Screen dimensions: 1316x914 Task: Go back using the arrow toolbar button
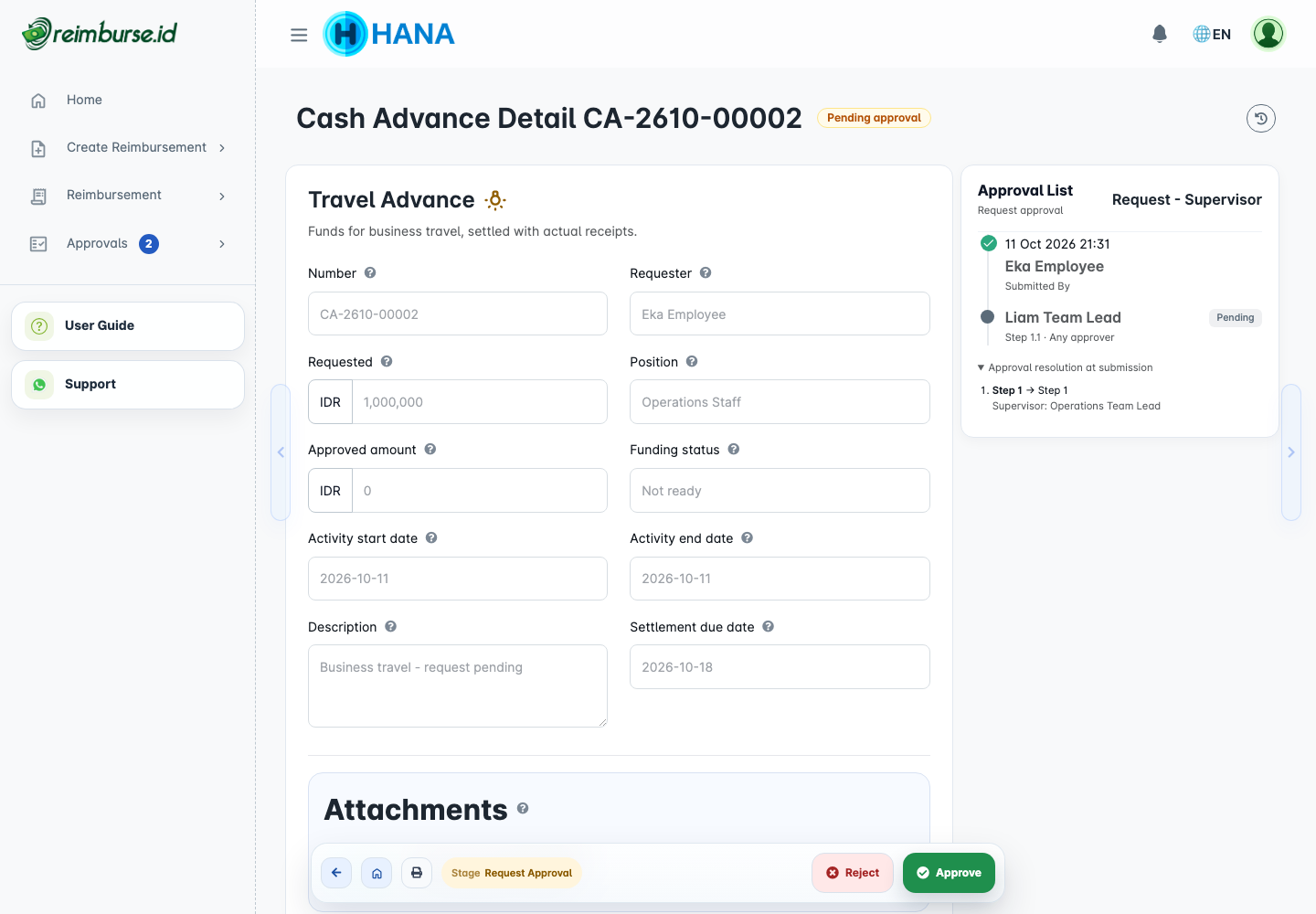click(x=336, y=873)
